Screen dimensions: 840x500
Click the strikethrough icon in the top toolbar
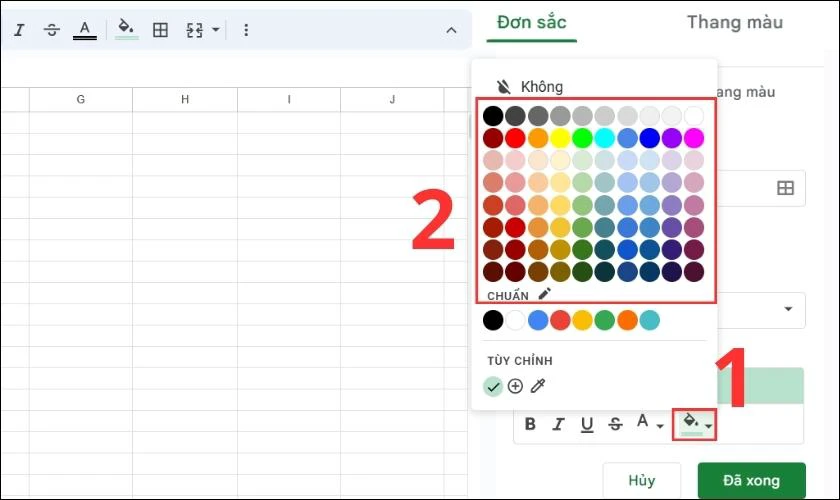click(51, 30)
